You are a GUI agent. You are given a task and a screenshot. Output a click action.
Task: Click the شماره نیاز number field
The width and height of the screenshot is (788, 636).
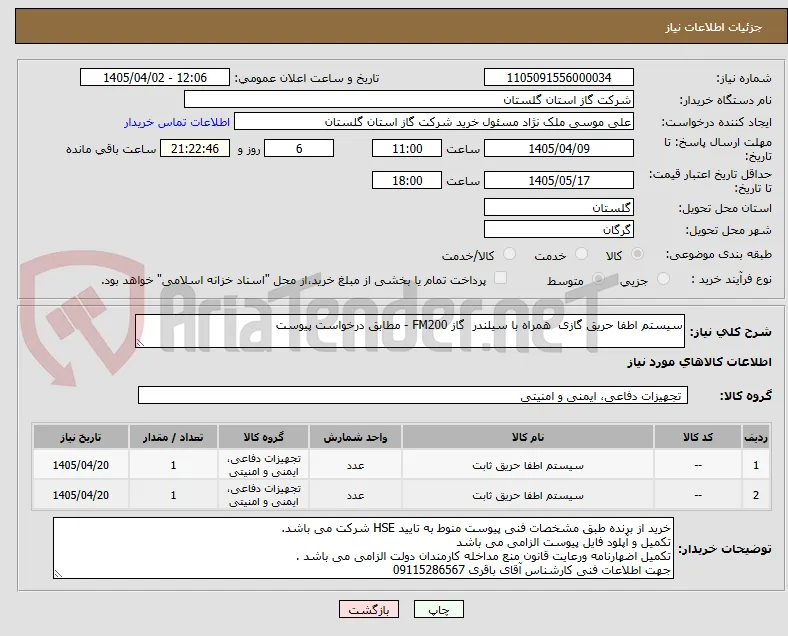[x=559, y=77]
